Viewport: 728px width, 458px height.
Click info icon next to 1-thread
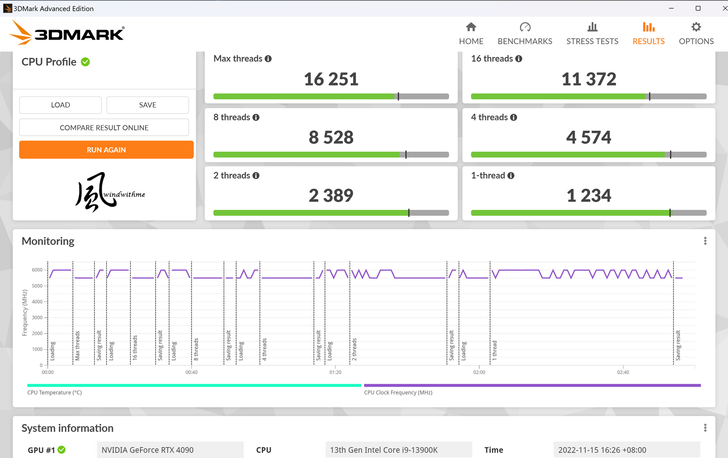click(x=514, y=176)
